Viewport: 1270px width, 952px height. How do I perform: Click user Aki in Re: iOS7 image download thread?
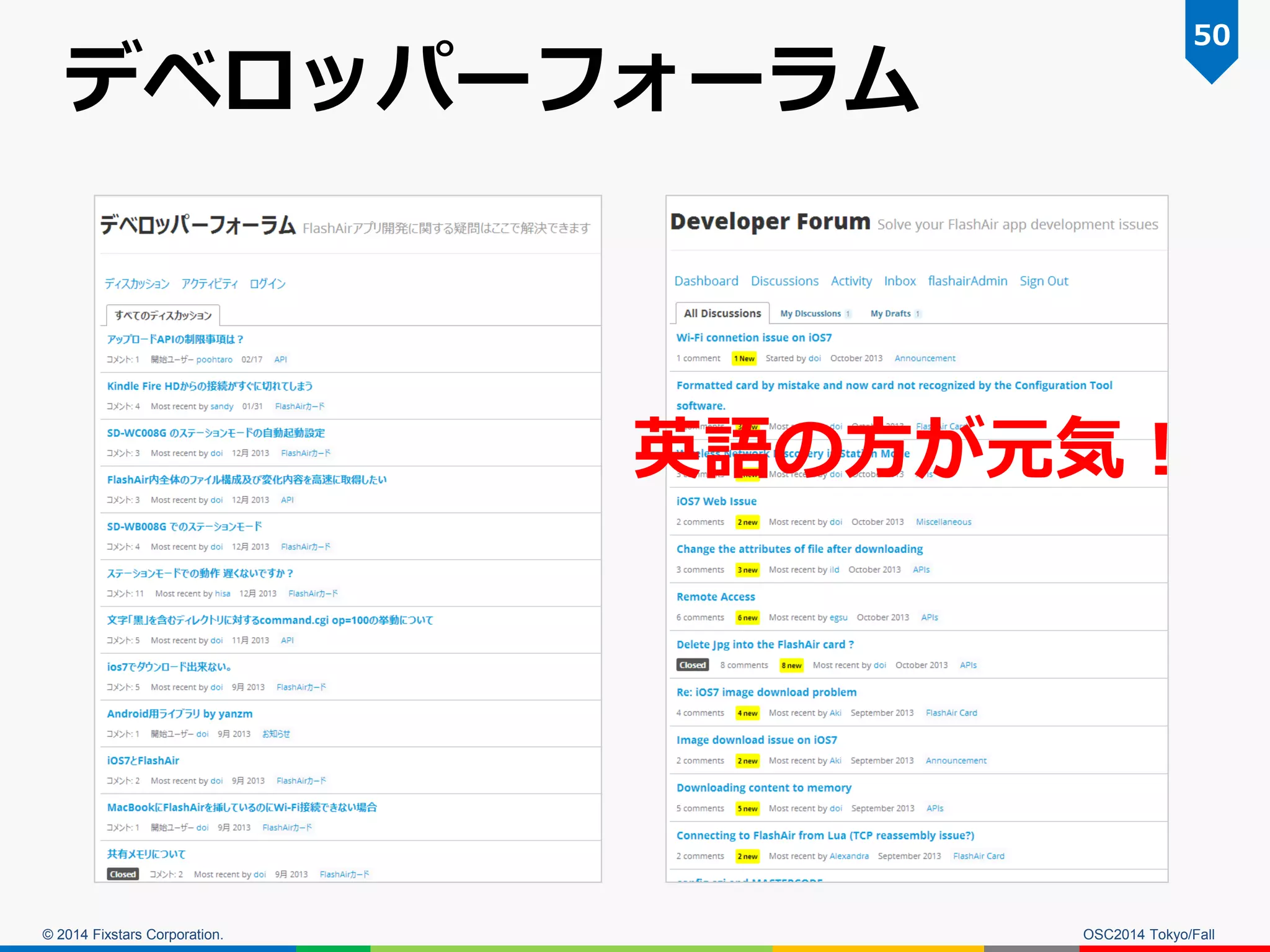tap(835, 713)
